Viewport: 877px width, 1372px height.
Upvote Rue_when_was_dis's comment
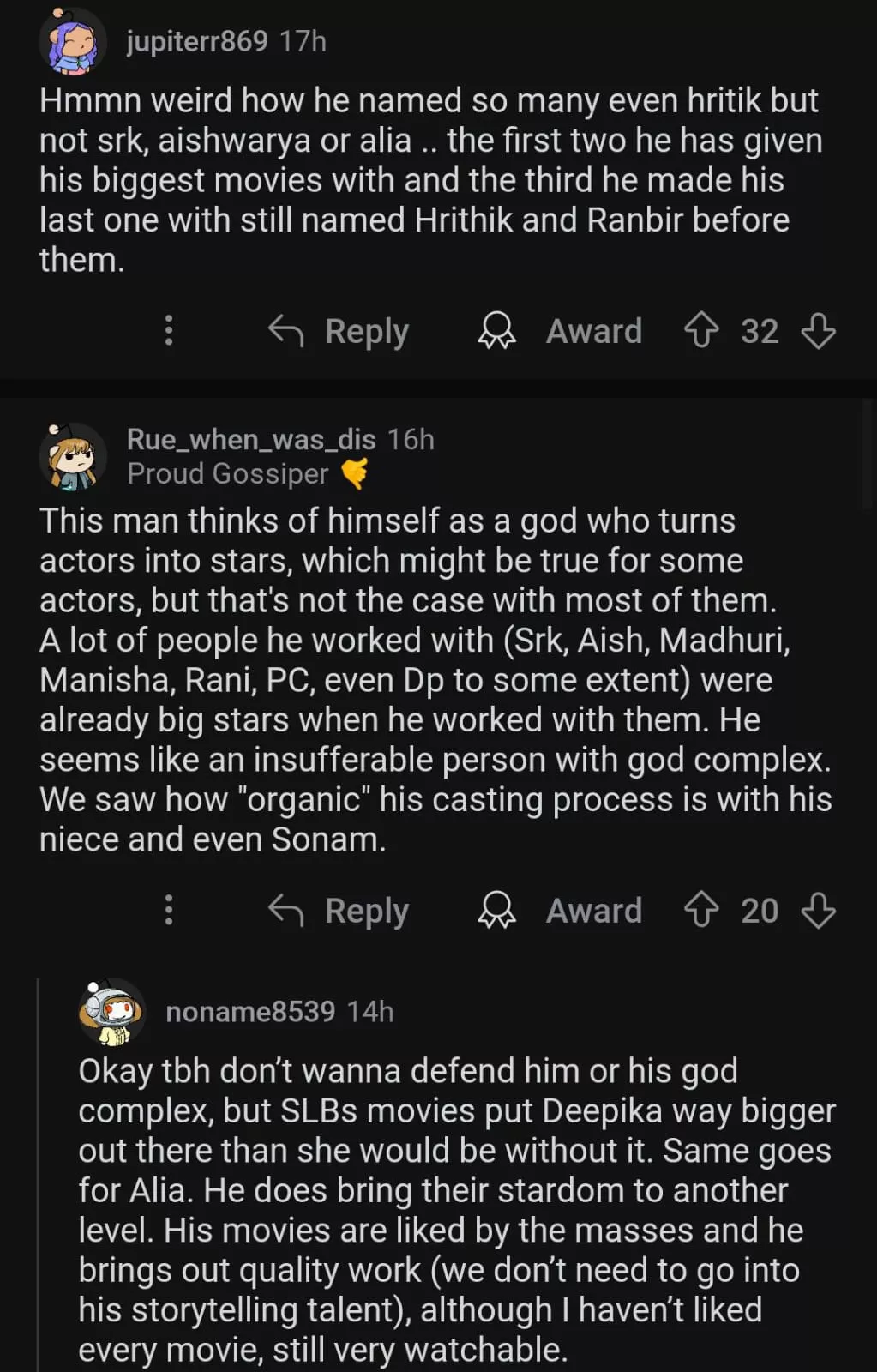701,911
